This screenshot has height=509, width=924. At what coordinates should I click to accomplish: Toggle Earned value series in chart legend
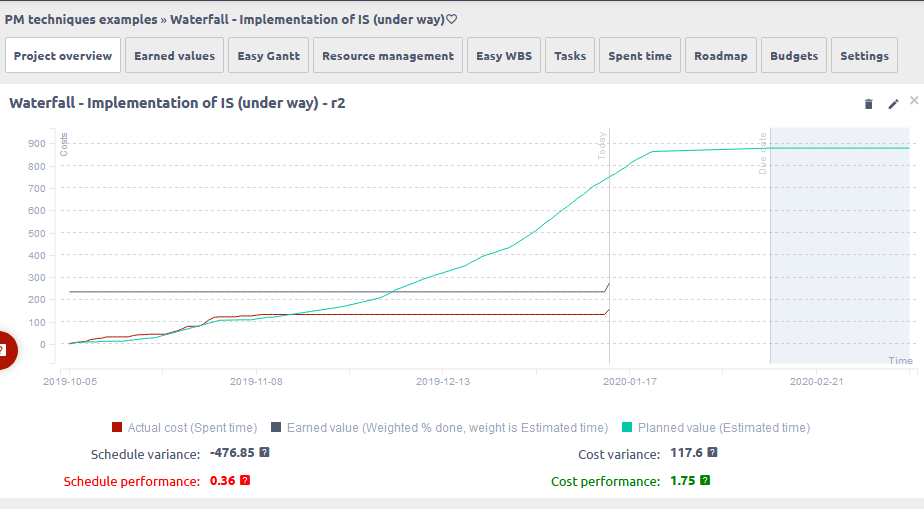(x=439, y=427)
